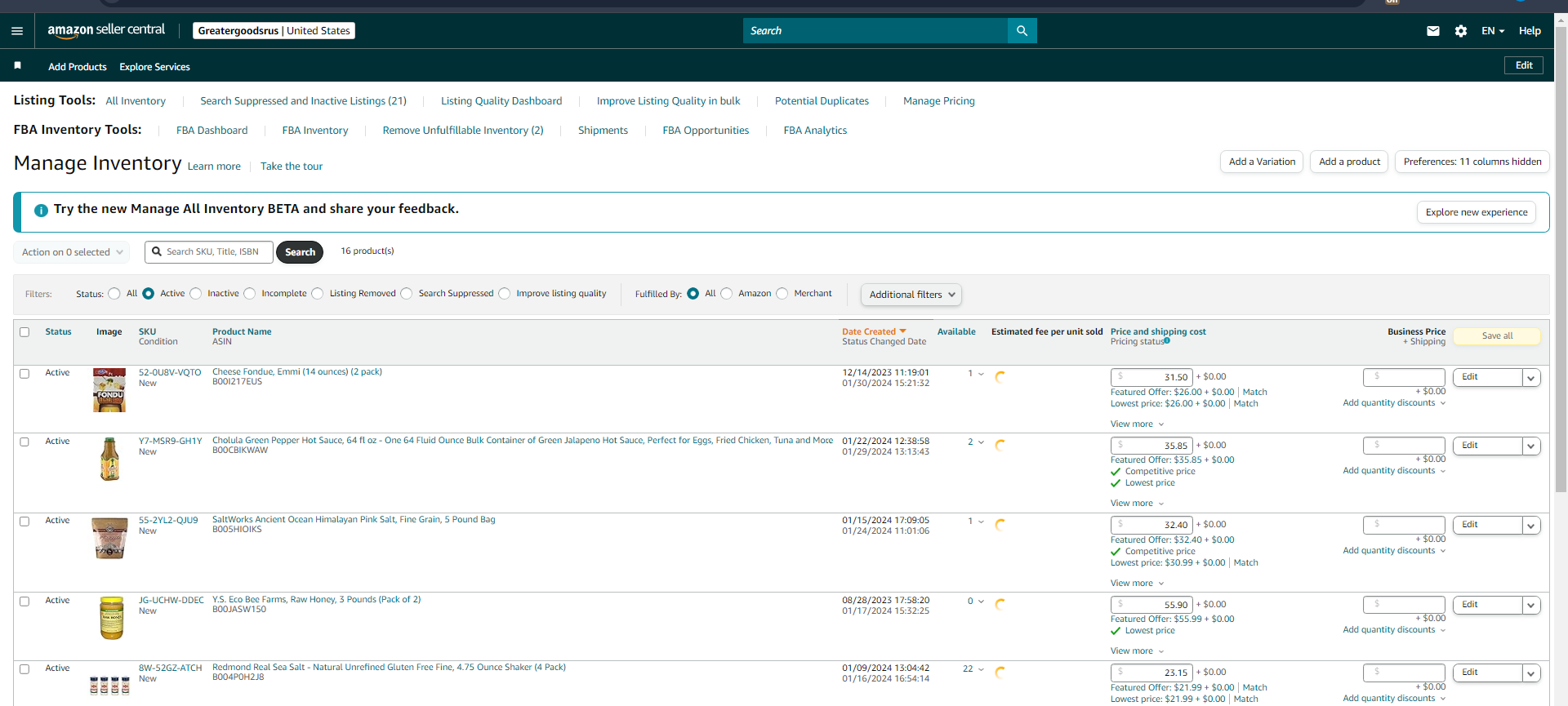Select the SaltWorks Pink Salt listing checkbox
The width and height of the screenshot is (1568, 706).
(x=24, y=522)
